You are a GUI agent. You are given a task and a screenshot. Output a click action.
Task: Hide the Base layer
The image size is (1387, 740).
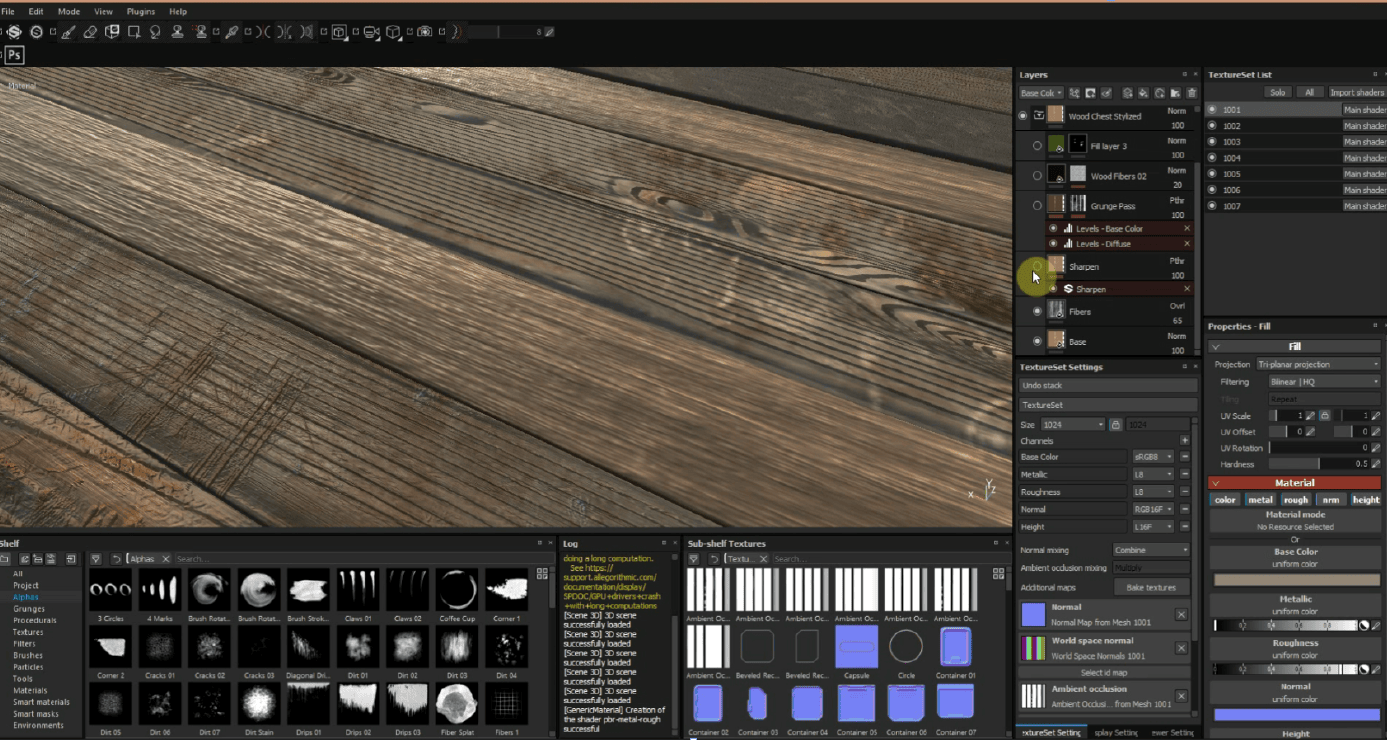pos(1037,341)
